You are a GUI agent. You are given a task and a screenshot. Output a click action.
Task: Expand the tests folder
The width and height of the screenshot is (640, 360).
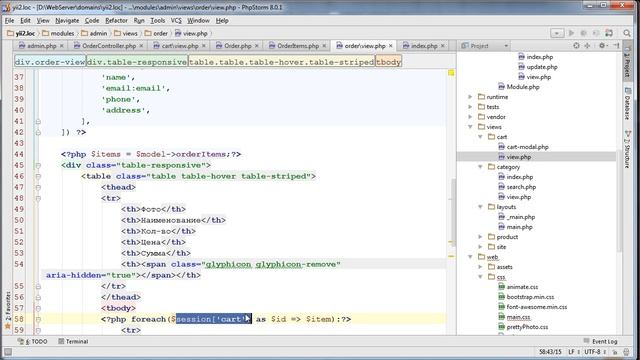tap(470, 107)
